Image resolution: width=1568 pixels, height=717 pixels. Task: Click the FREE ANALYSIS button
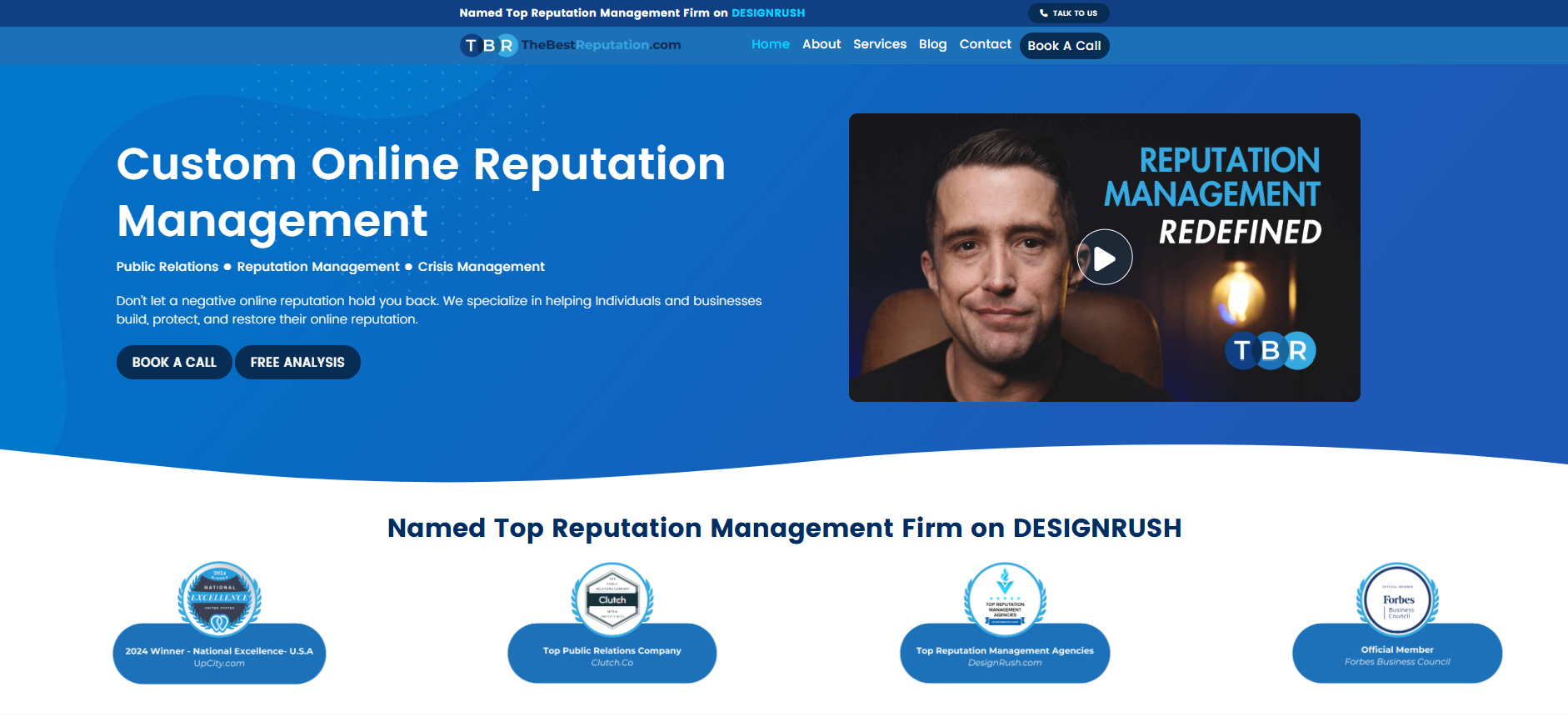[297, 362]
